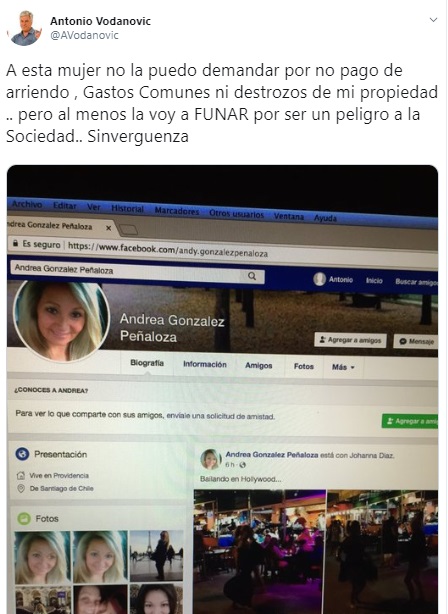
Task: Click the Facebook search input field
Action: click(137, 271)
